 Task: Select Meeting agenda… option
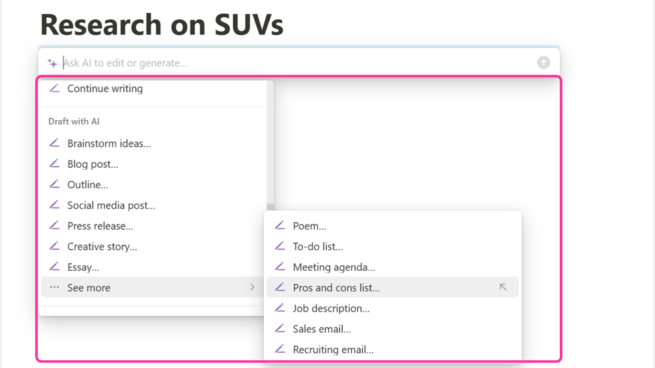pos(393,267)
